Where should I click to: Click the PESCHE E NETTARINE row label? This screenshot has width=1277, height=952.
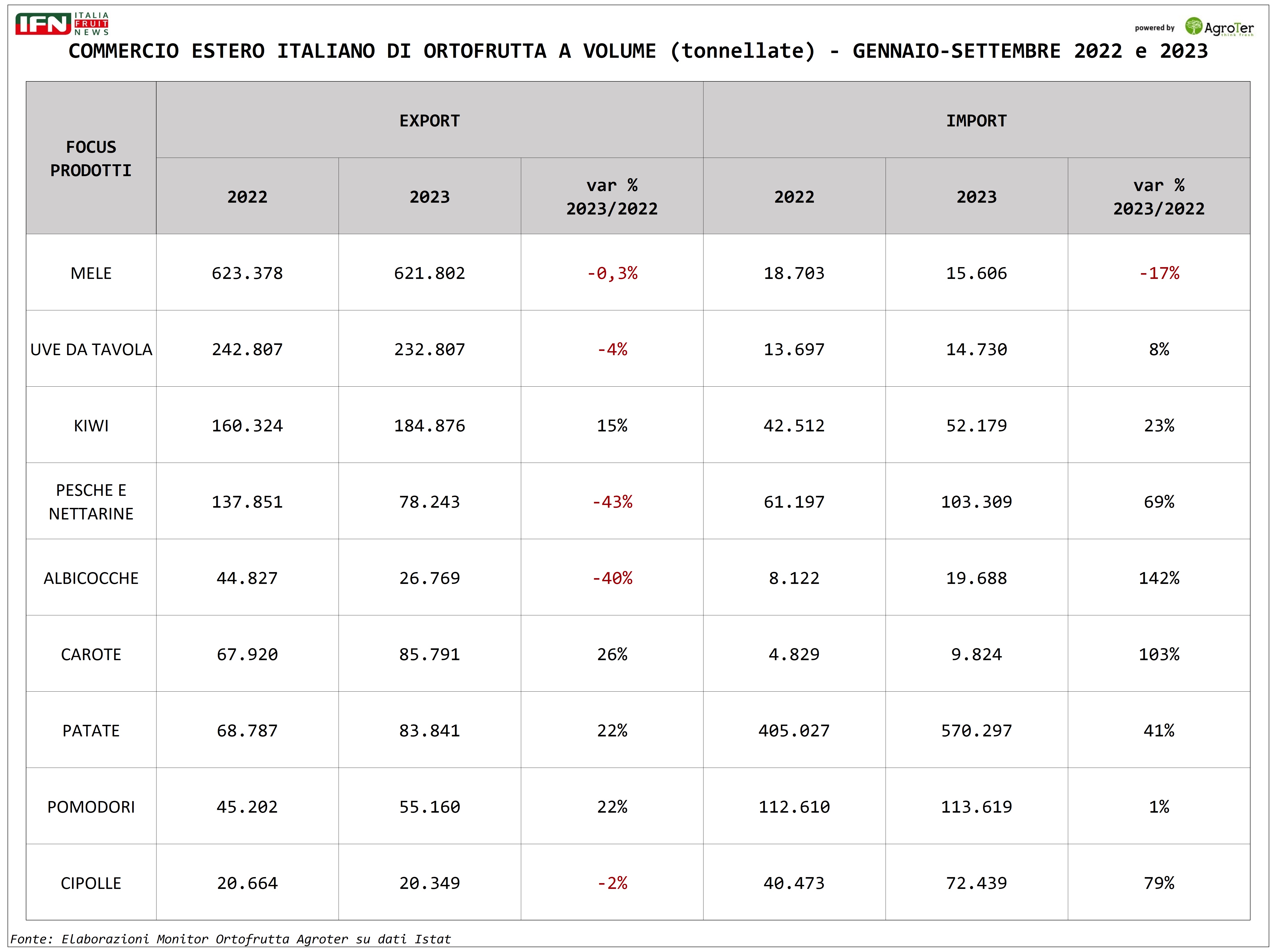click(x=91, y=501)
